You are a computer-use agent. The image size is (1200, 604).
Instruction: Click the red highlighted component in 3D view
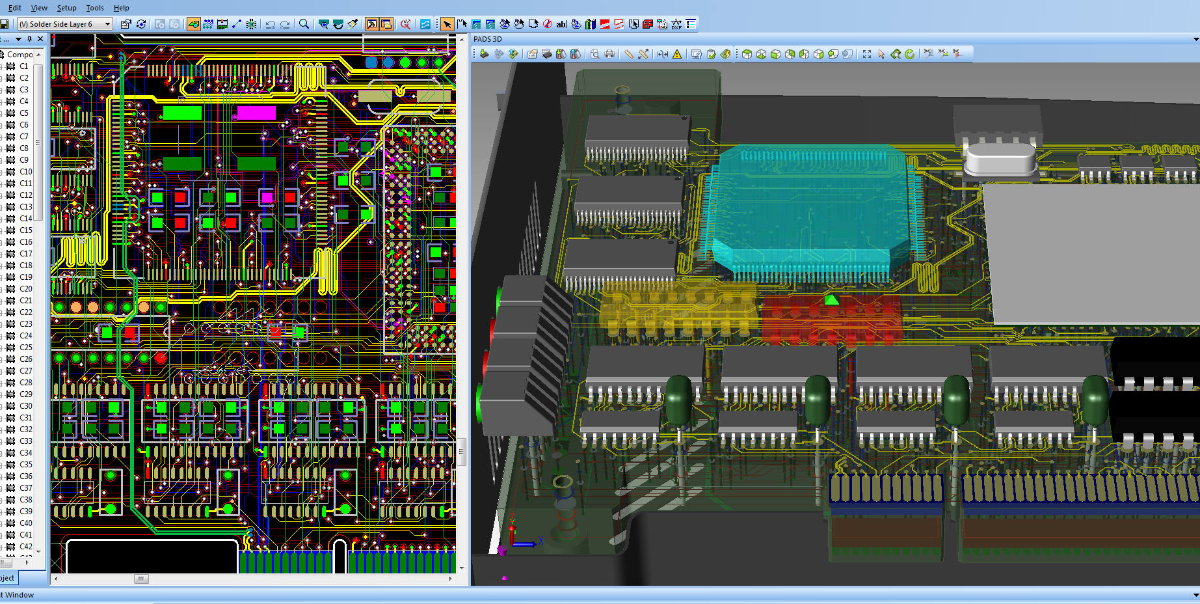831,317
